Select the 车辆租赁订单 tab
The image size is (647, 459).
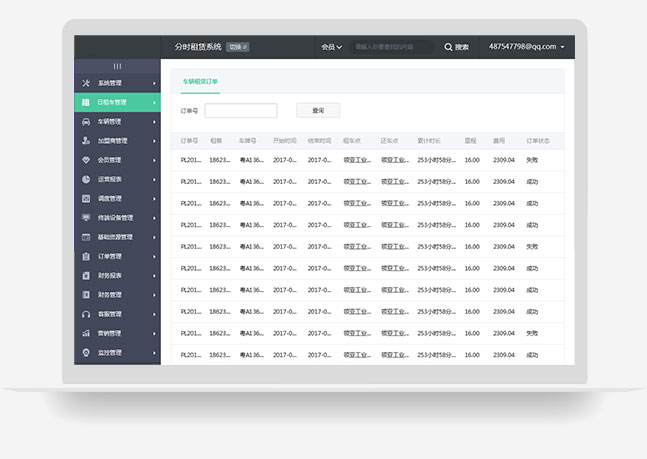[x=200, y=81]
